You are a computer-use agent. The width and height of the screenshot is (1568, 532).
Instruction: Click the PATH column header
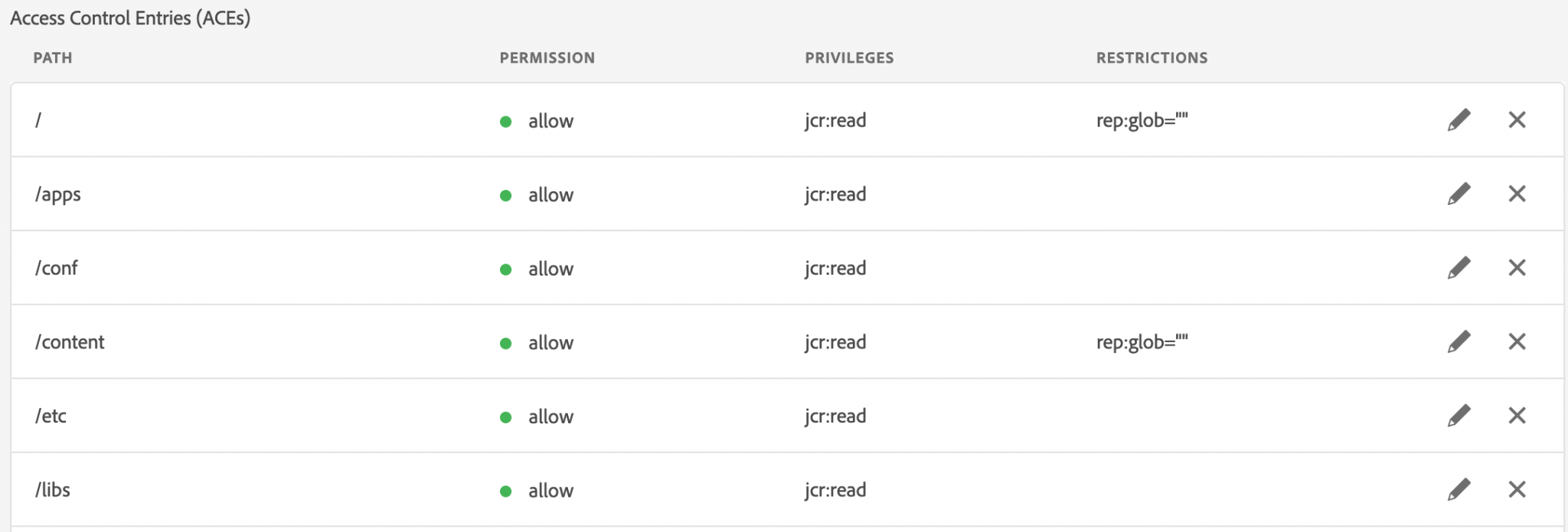pyautogui.click(x=53, y=58)
